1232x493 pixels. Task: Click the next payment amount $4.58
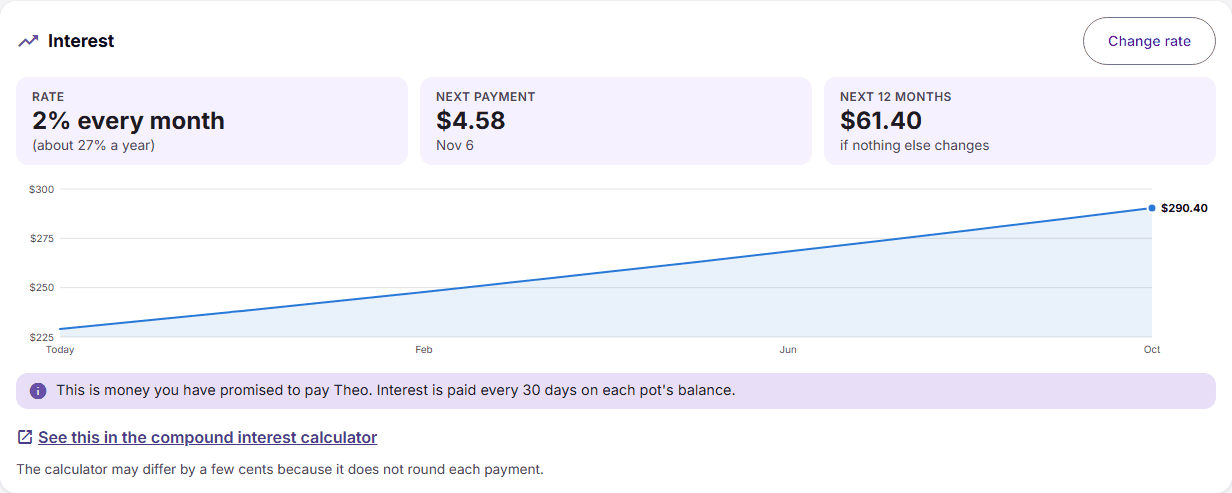(471, 121)
